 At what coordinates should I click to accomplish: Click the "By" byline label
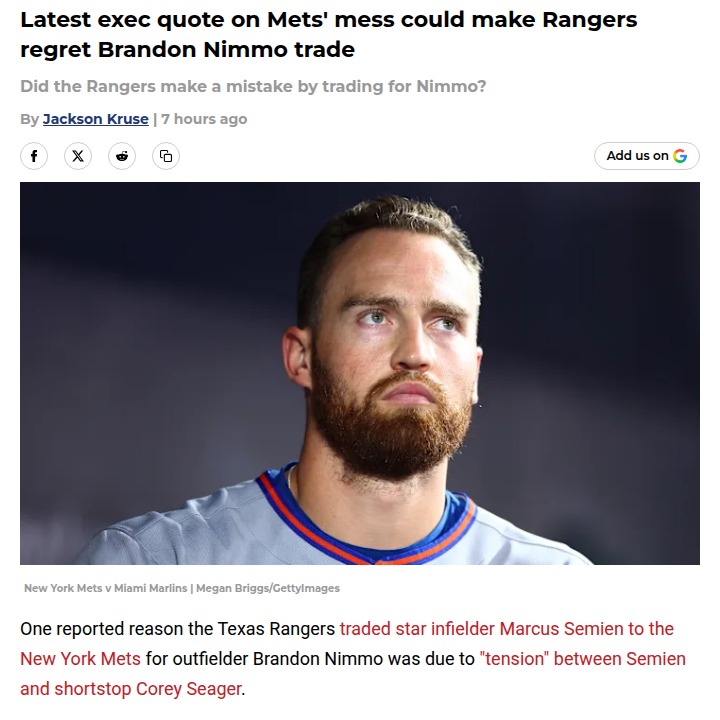[x=29, y=119]
